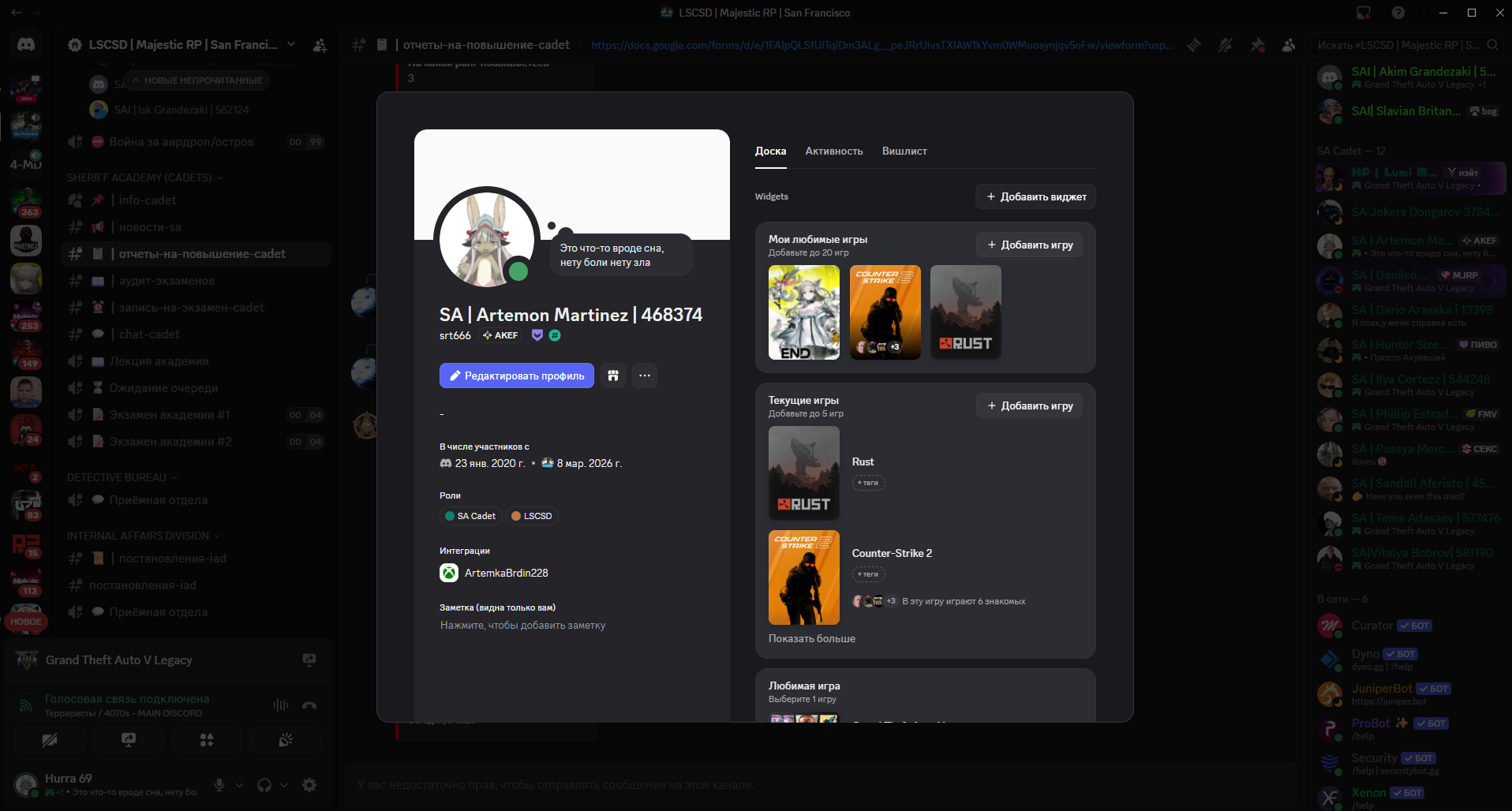
Task: Click the Добавить виджет button
Action: pos(1035,196)
